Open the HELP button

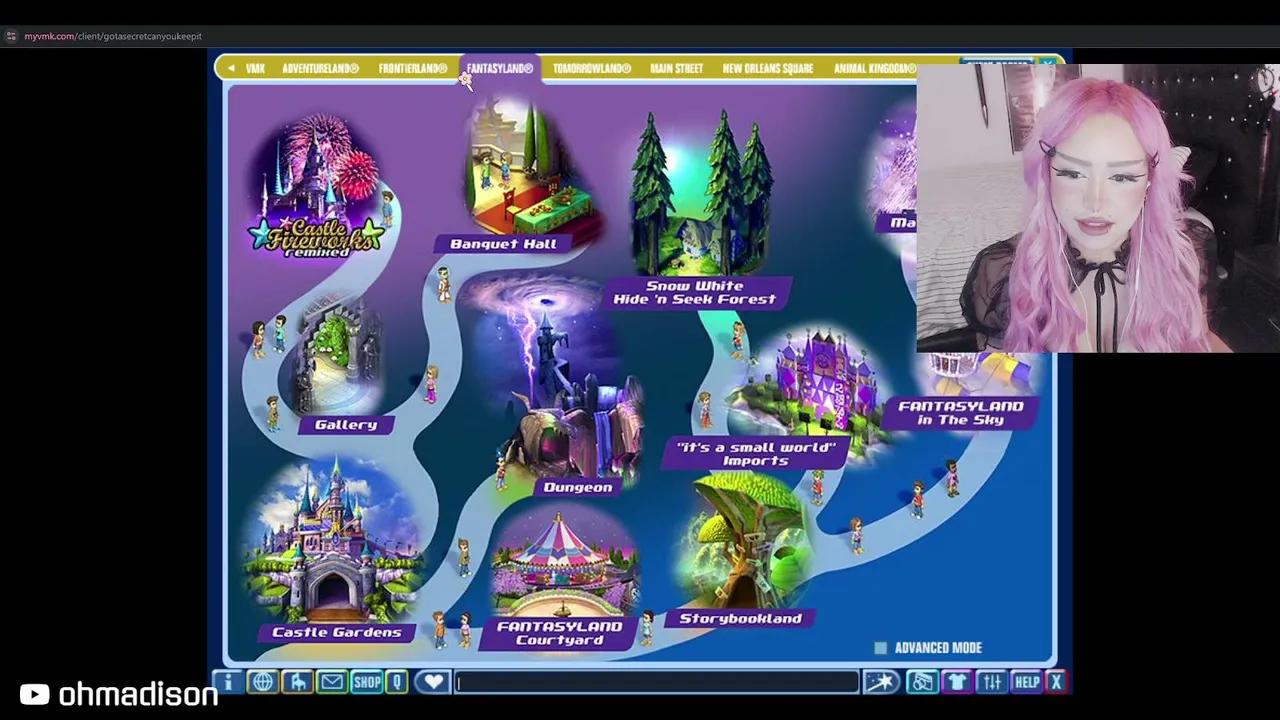1027,682
